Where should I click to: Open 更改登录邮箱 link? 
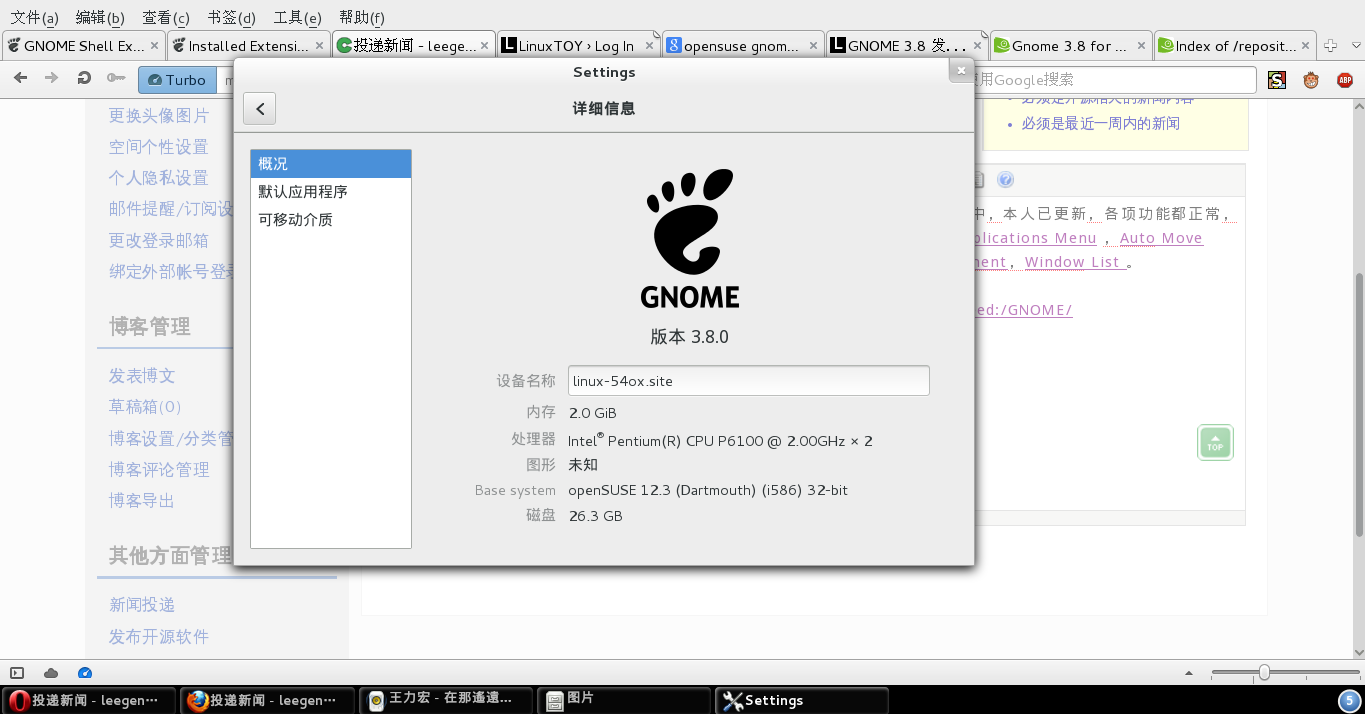pos(159,240)
